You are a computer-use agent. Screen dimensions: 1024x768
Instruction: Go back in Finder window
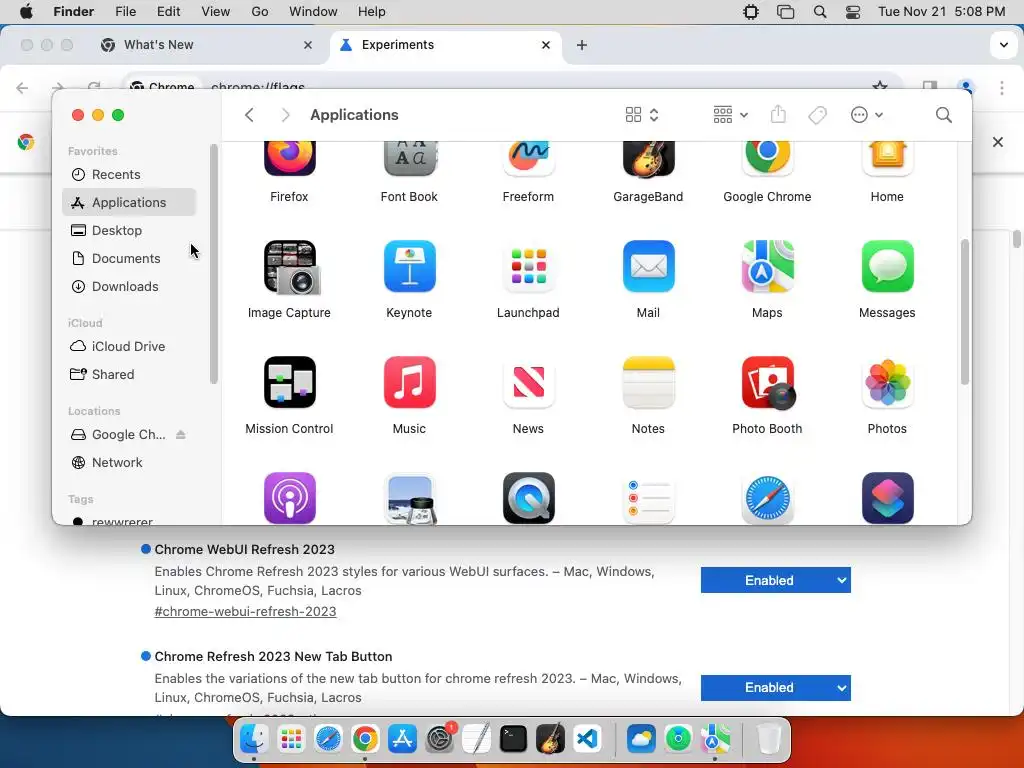pos(249,115)
